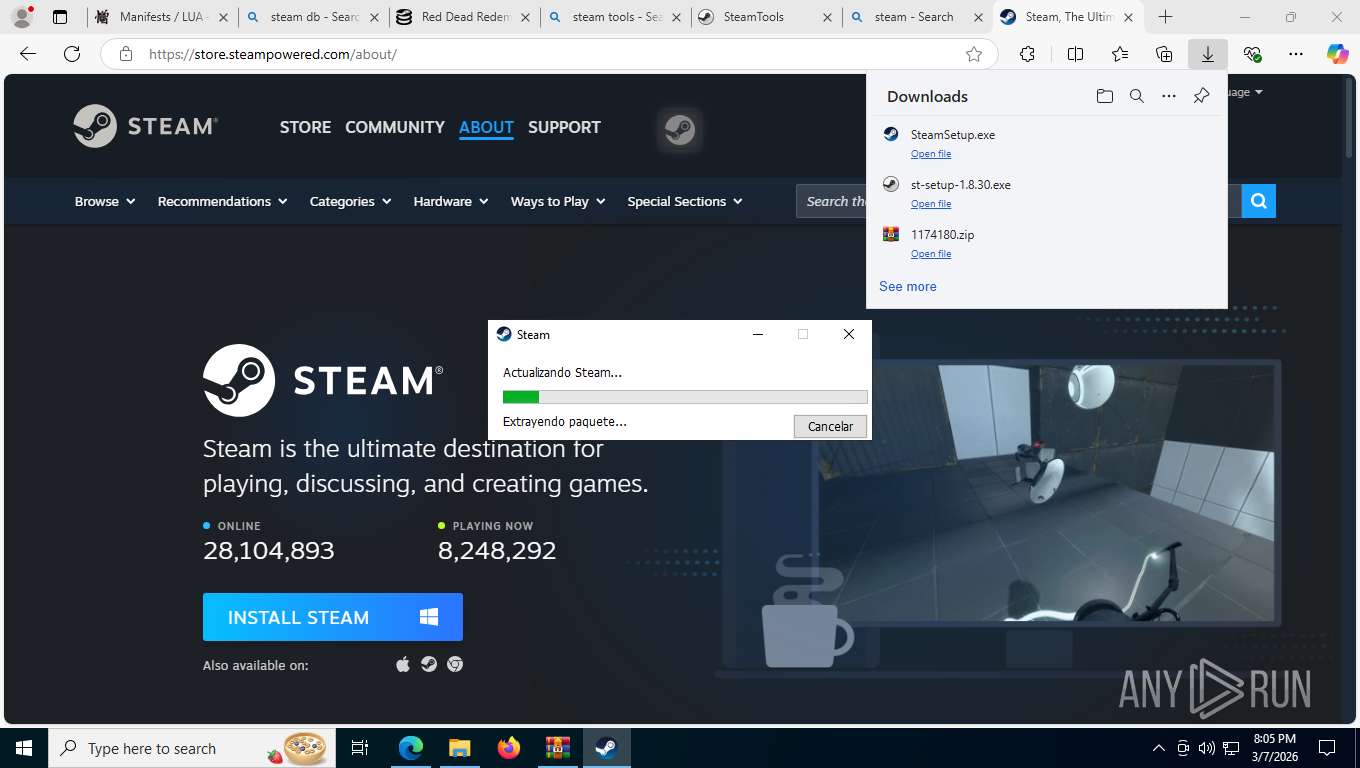Open the SUPPORT menu item
1360x768 pixels.
click(564, 127)
